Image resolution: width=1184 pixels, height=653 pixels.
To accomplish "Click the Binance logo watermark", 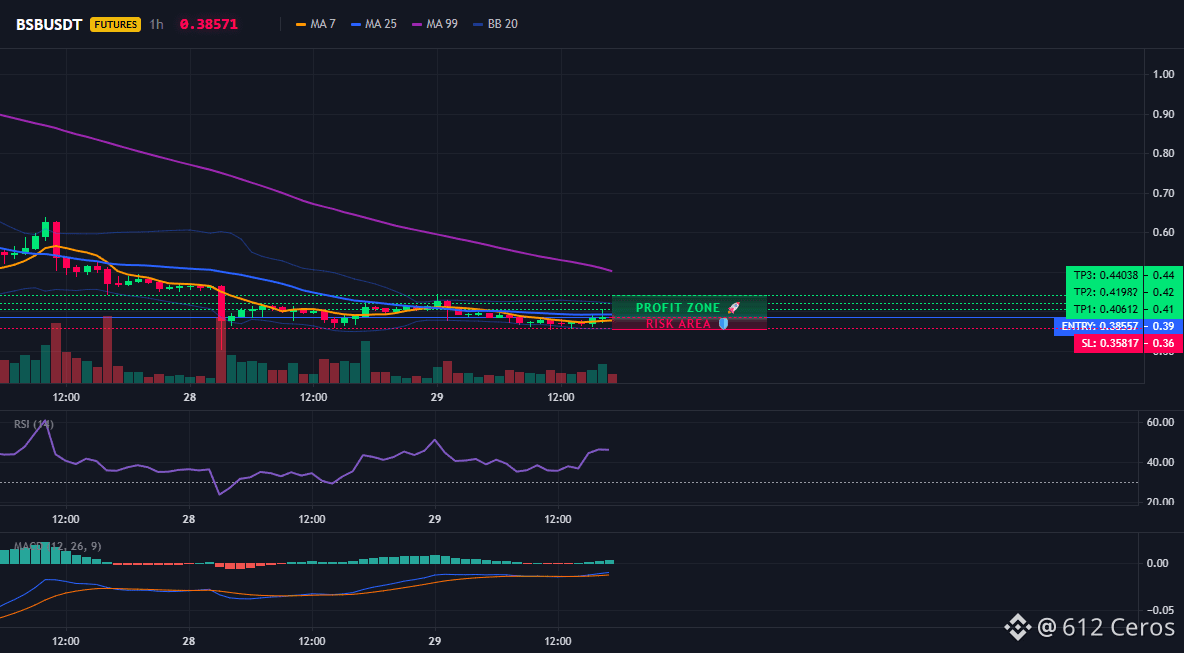I will (1017, 626).
